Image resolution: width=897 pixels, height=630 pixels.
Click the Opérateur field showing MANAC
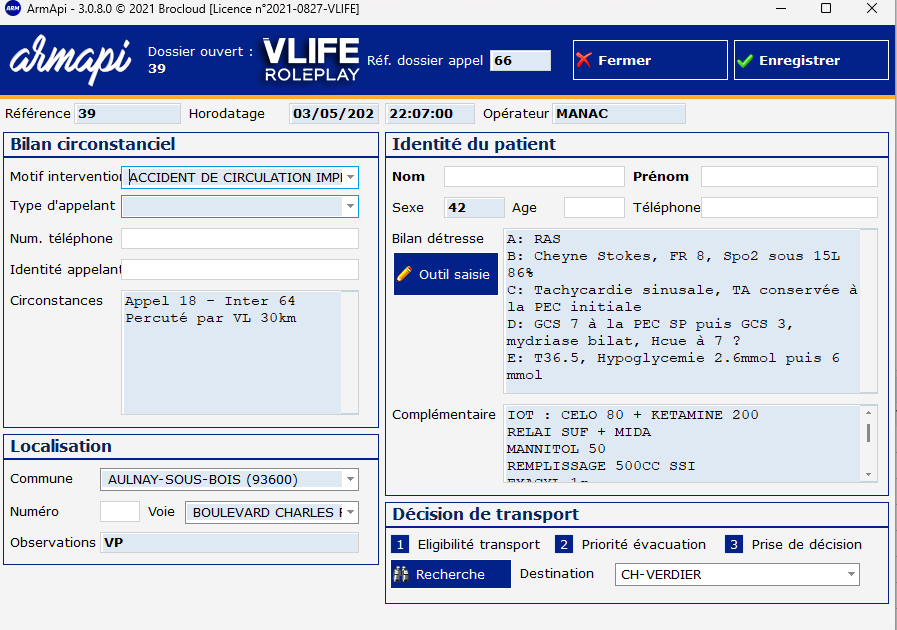(618, 113)
